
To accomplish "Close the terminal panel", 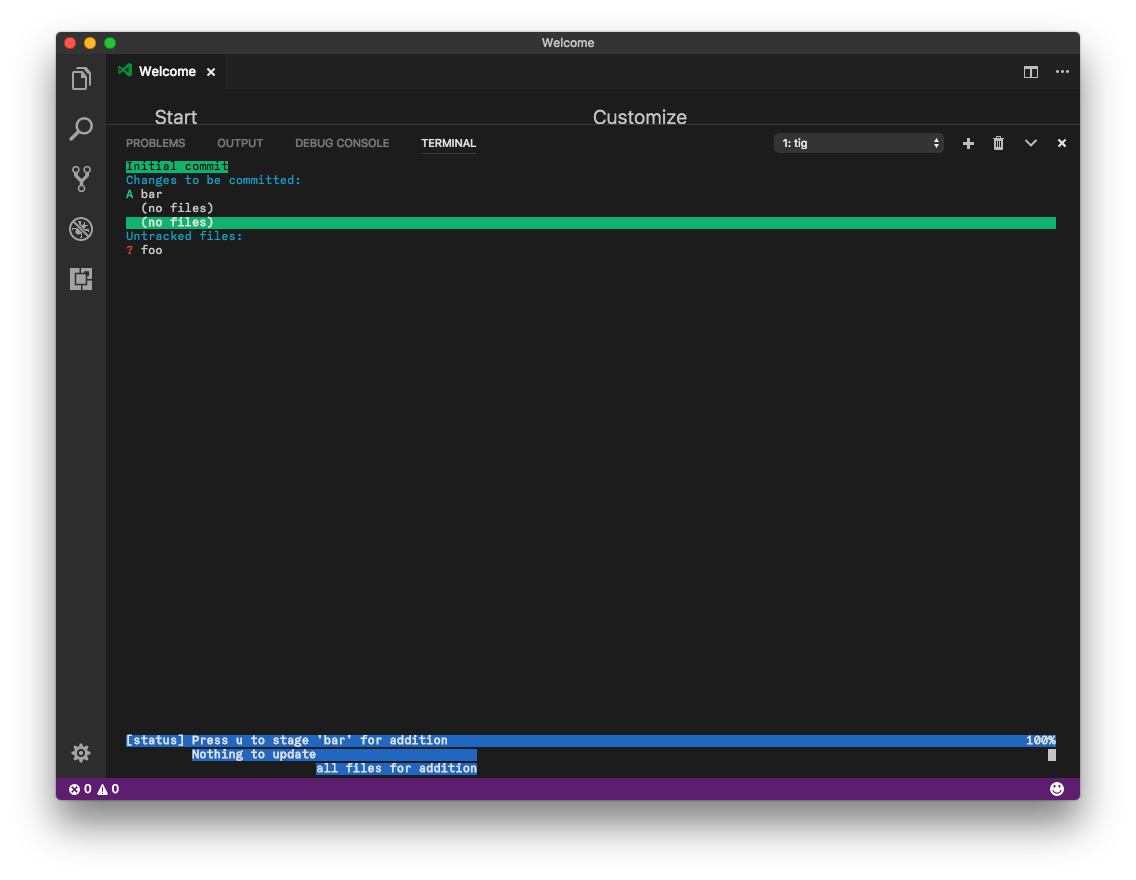I will (x=1061, y=143).
